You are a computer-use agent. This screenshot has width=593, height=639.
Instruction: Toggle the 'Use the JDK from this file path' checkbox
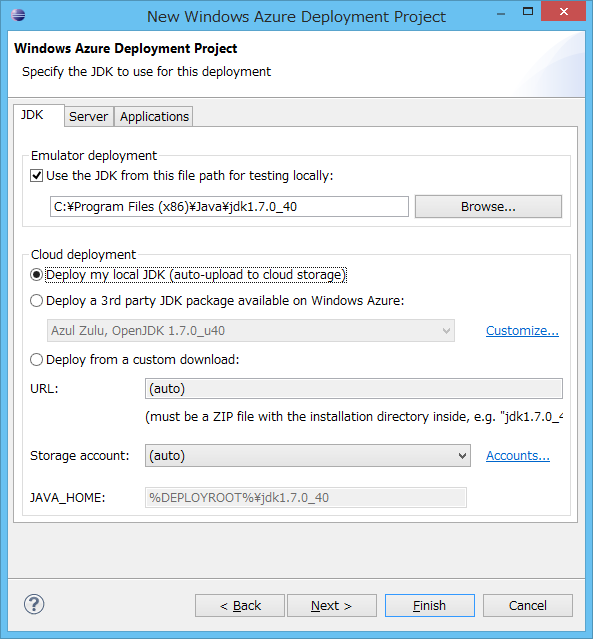pos(37,176)
